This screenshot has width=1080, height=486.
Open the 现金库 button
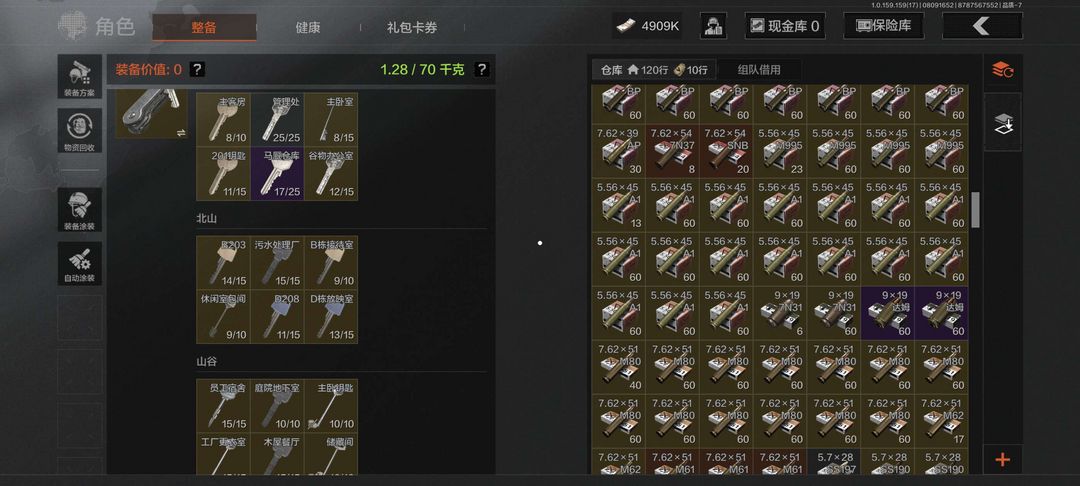coord(785,26)
